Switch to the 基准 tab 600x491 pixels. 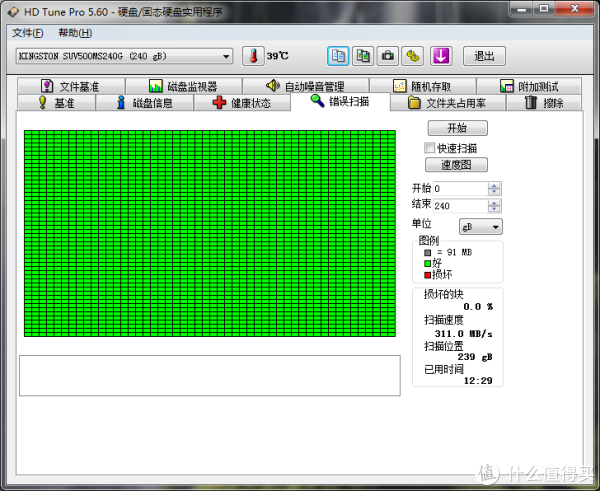pos(57,103)
